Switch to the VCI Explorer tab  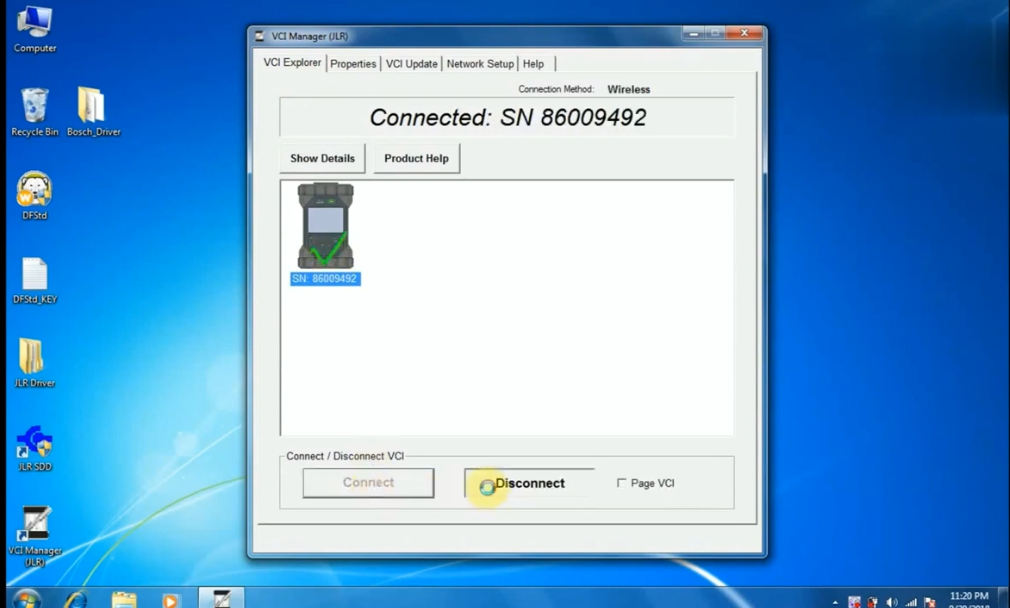click(x=292, y=62)
